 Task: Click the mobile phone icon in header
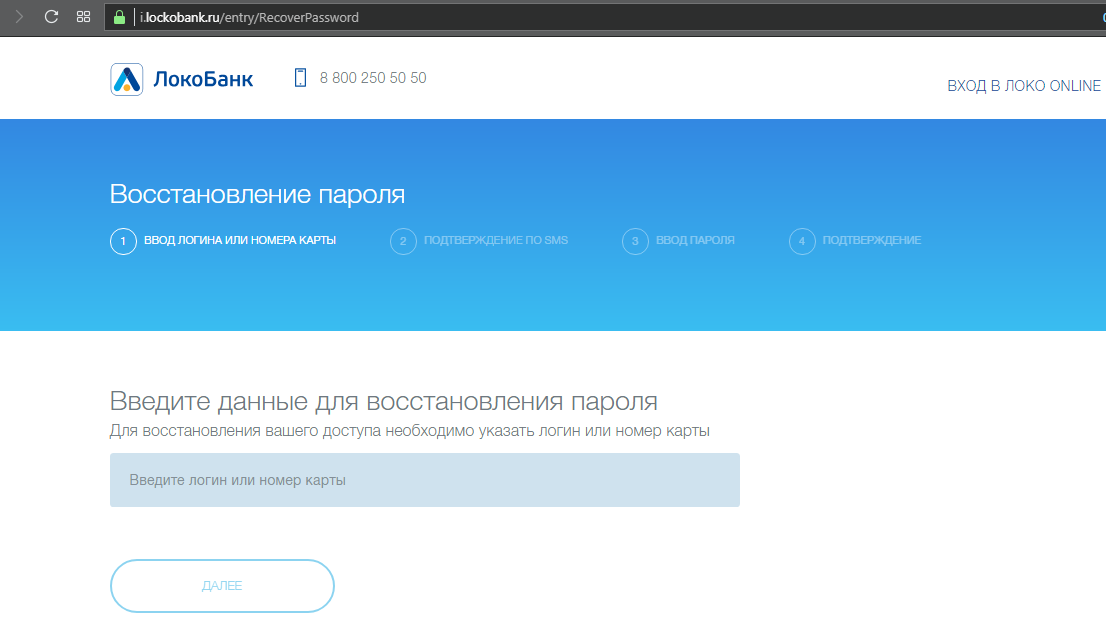pyautogui.click(x=300, y=77)
